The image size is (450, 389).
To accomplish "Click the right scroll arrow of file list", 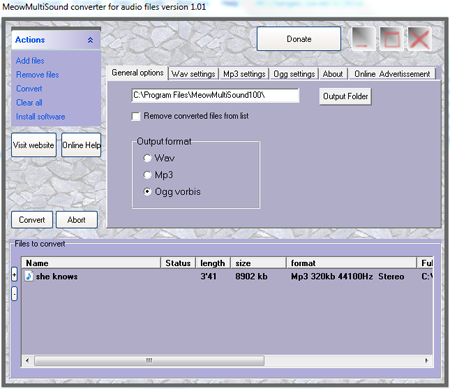I will [426, 360].
